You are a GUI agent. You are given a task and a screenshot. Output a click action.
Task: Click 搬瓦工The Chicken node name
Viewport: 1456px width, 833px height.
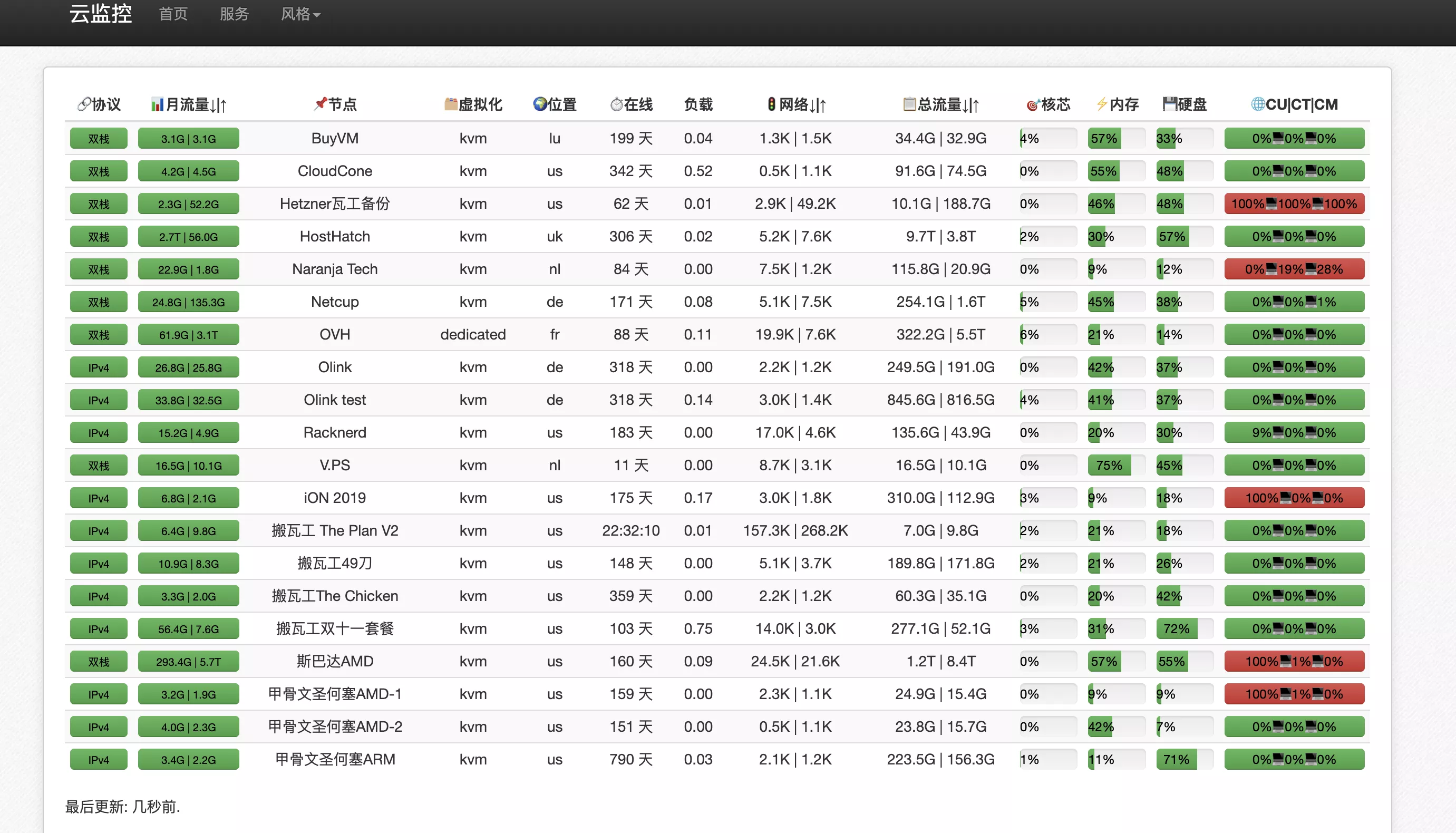click(x=335, y=596)
